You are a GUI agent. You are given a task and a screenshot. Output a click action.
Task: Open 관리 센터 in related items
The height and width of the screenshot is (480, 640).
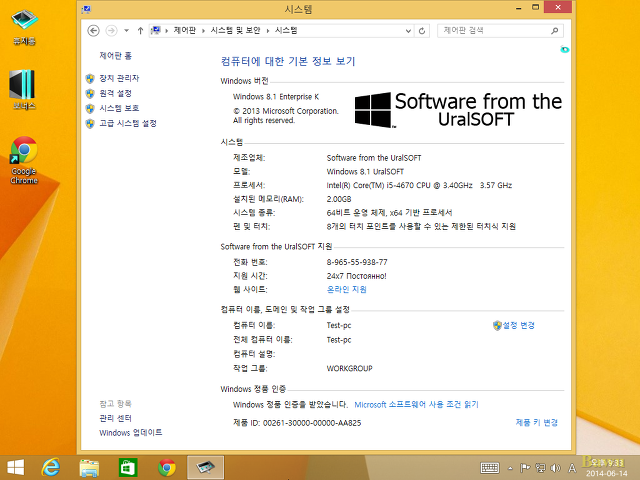[116, 418]
